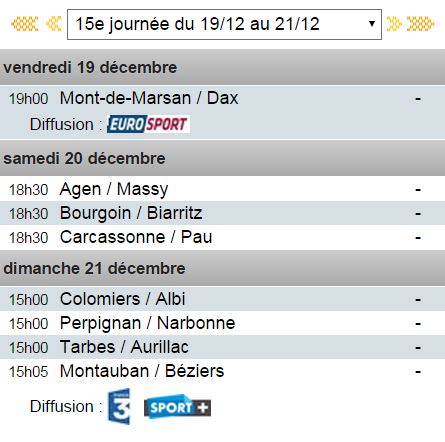
Task: Jump to the first matchday with double-left arrows
Action: [24, 24]
